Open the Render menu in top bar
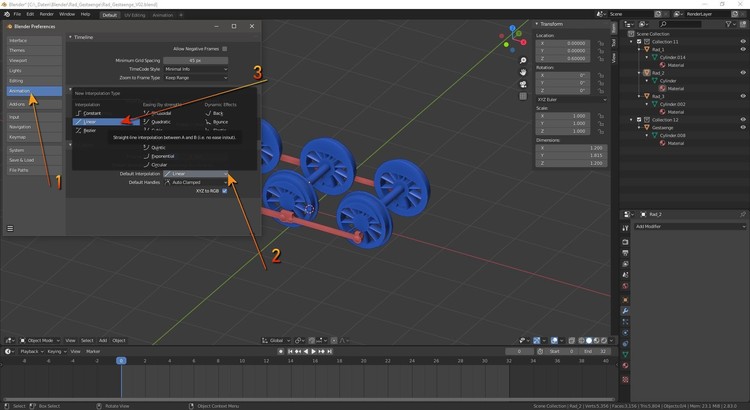750x410 pixels. click(x=45, y=14)
